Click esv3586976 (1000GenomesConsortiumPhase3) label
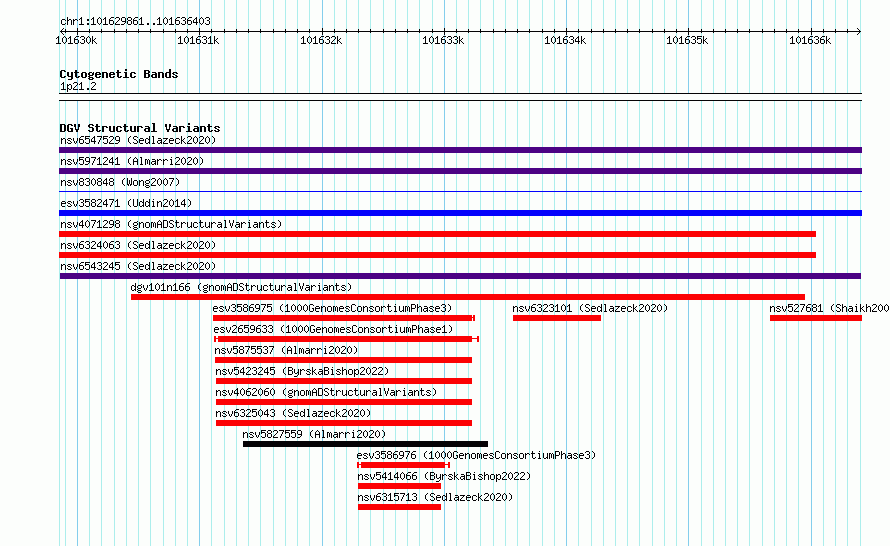The height and width of the screenshot is (546, 890). coord(476,455)
